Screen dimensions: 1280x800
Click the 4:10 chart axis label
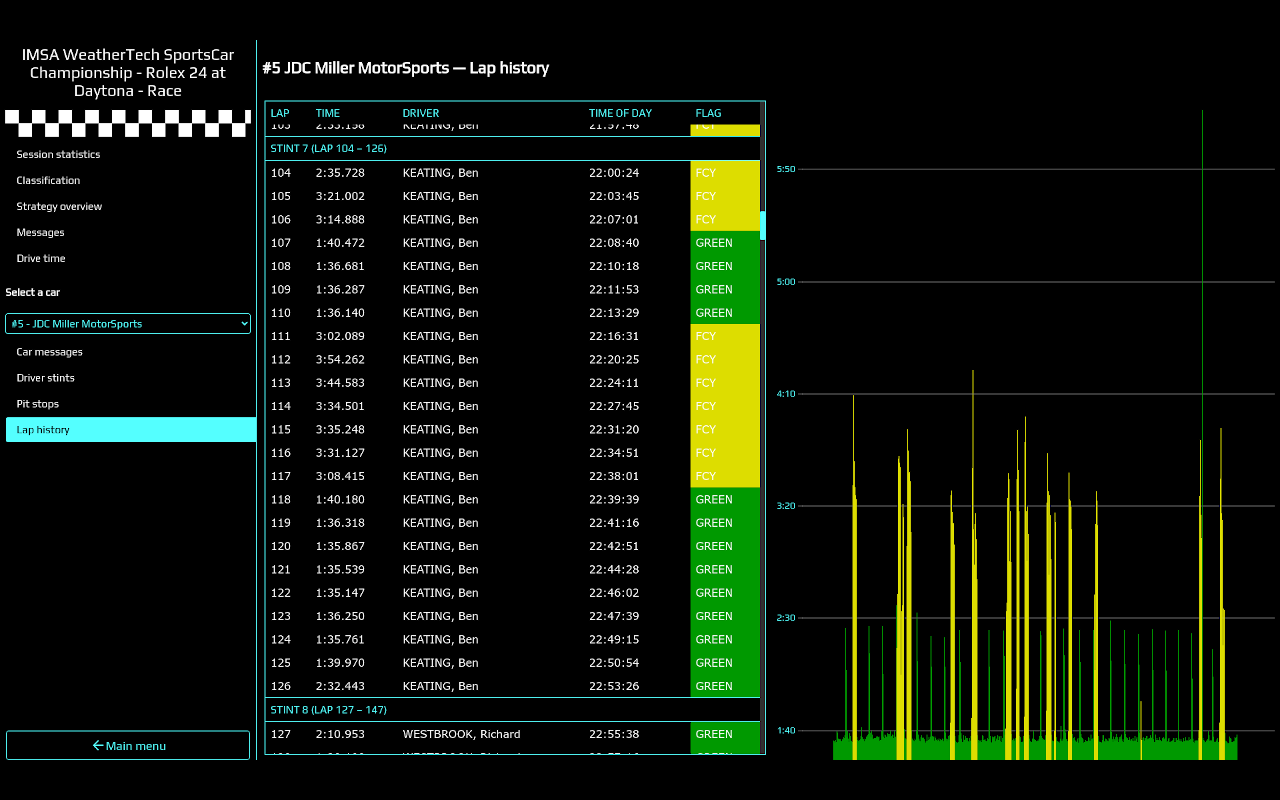[x=786, y=394]
